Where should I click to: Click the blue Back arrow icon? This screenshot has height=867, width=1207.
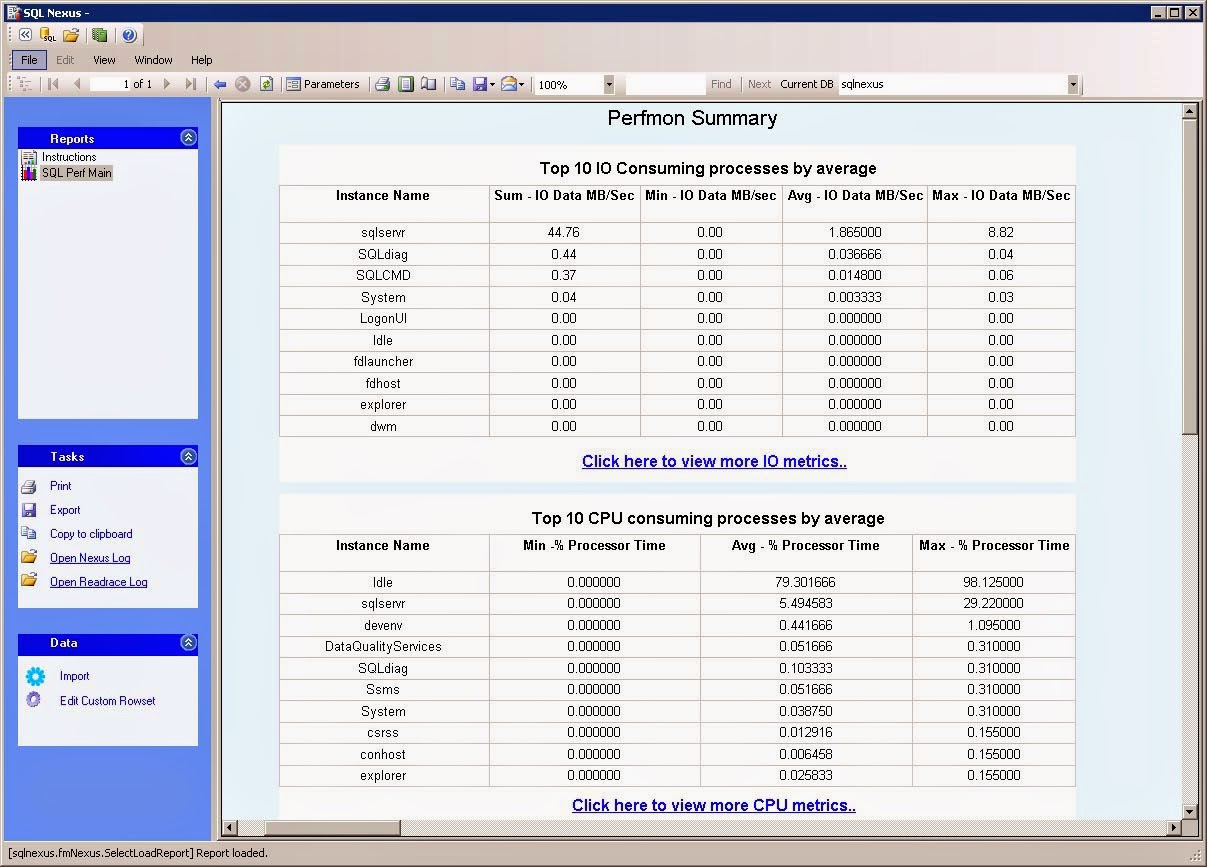coord(220,84)
